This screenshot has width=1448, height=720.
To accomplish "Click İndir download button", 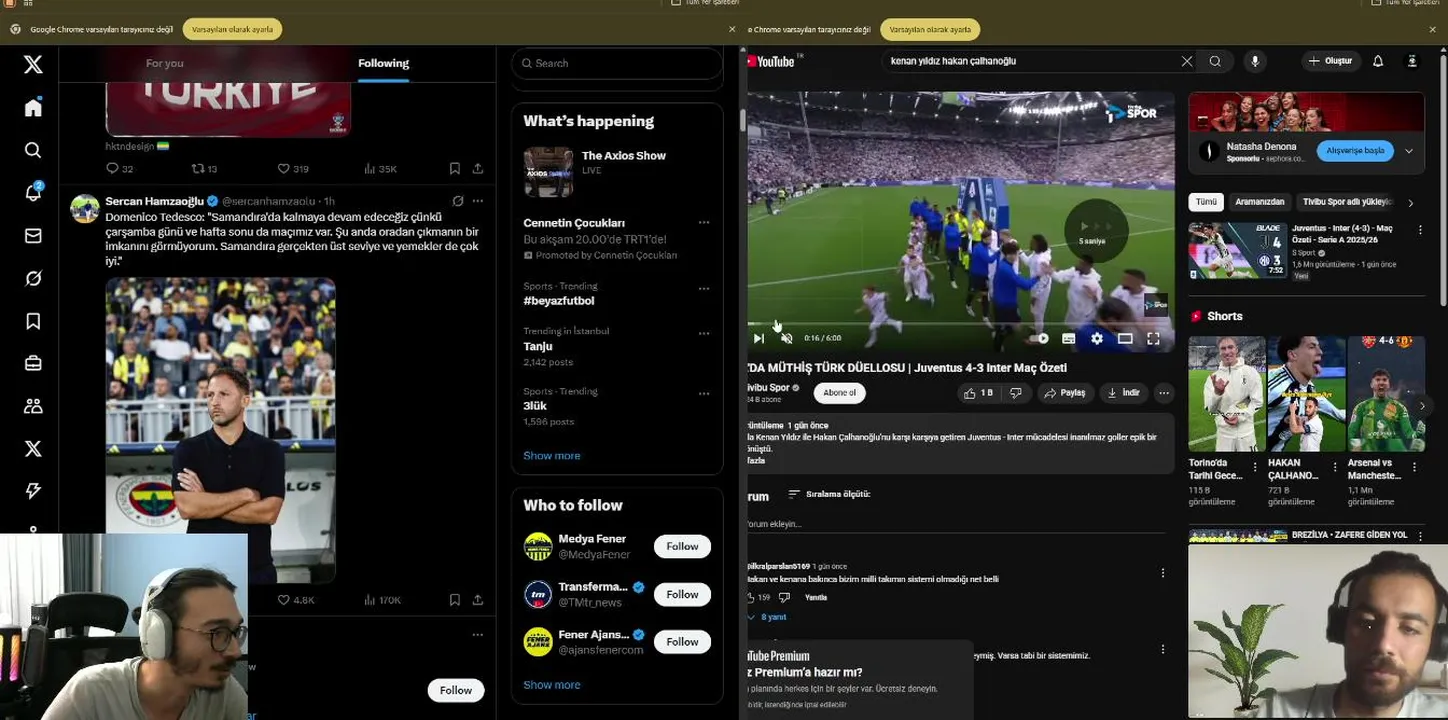I will point(1123,393).
